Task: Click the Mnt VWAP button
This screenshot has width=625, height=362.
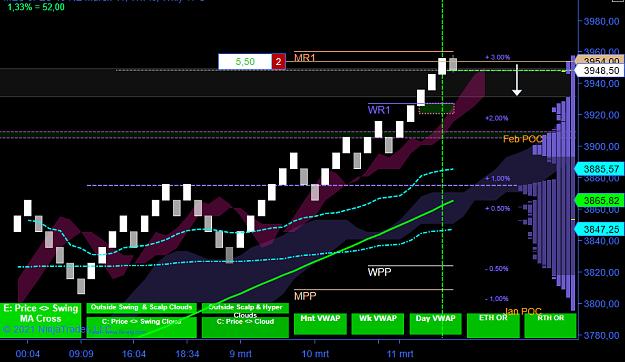Action: click(x=320, y=324)
